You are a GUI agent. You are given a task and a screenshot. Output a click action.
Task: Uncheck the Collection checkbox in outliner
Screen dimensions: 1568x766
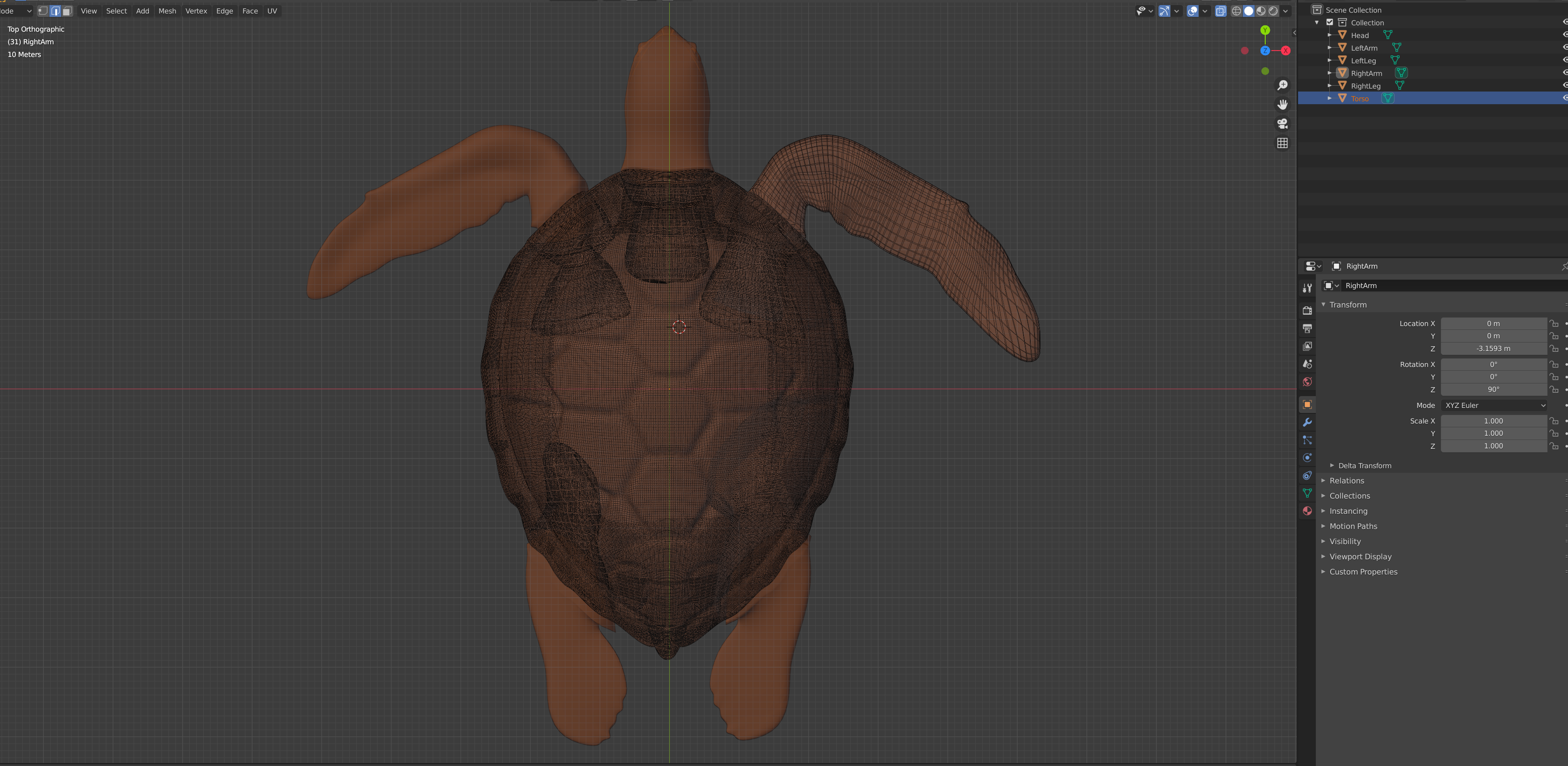pos(1330,22)
